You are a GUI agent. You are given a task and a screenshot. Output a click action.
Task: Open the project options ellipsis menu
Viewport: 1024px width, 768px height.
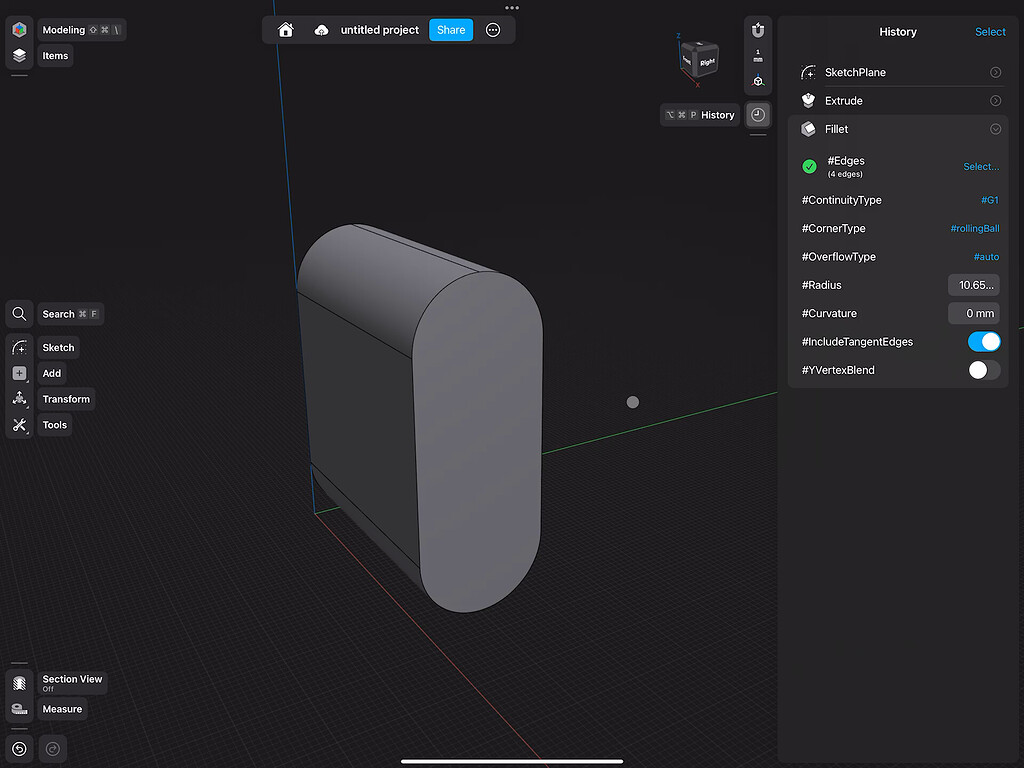tap(493, 29)
